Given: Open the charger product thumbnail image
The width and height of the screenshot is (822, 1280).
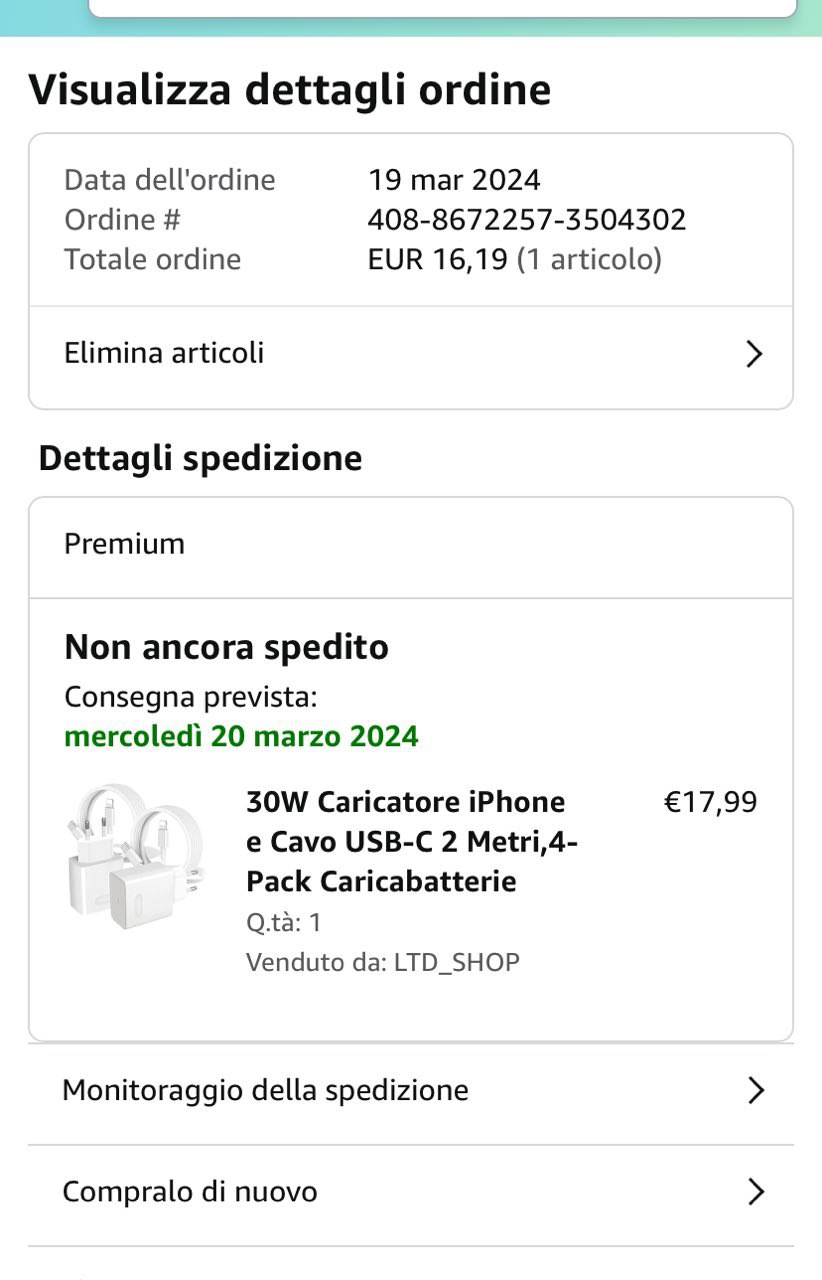Looking at the screenshot, I should 136,855.
